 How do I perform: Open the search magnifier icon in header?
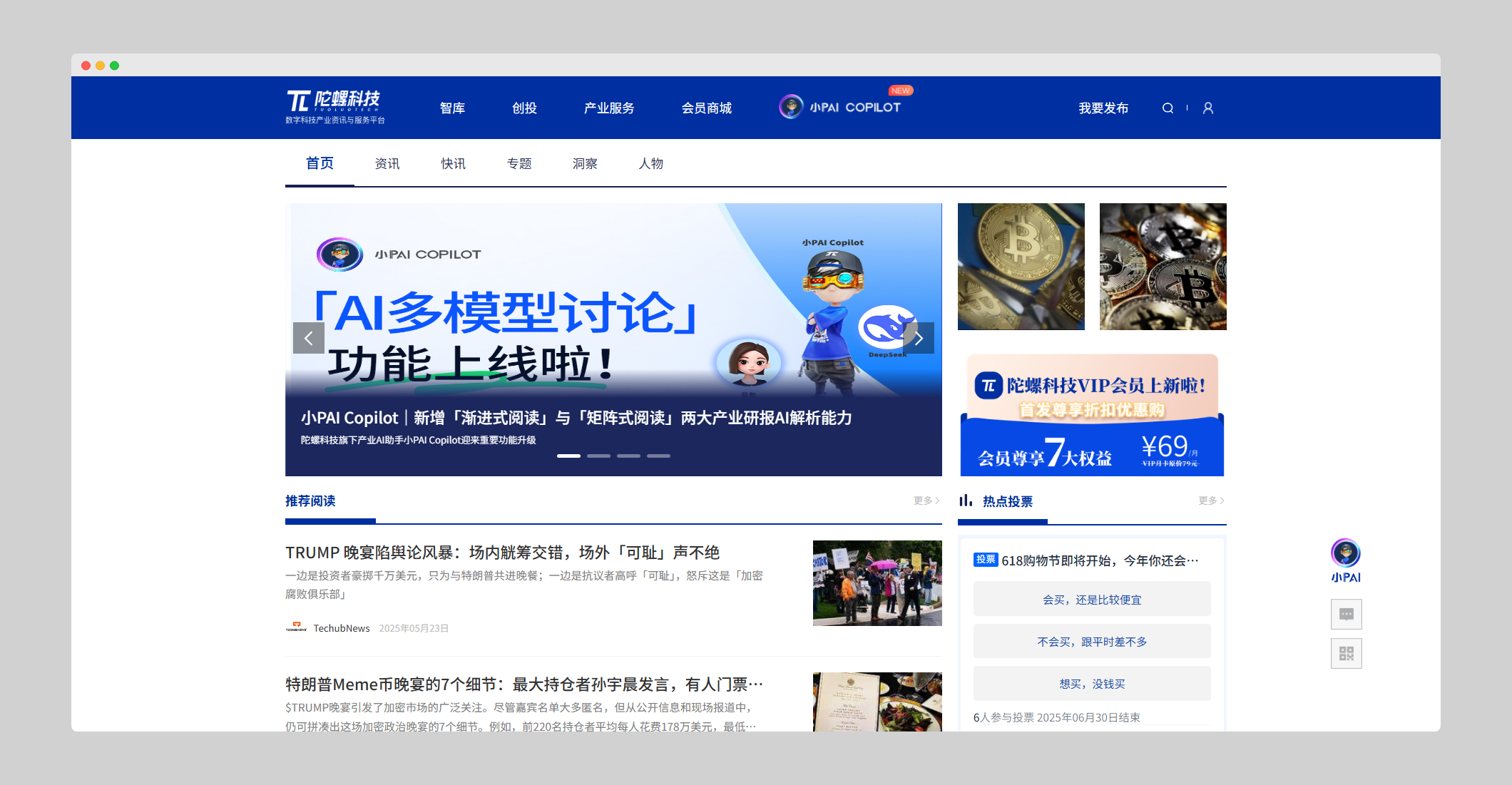tap(1168, 108)
